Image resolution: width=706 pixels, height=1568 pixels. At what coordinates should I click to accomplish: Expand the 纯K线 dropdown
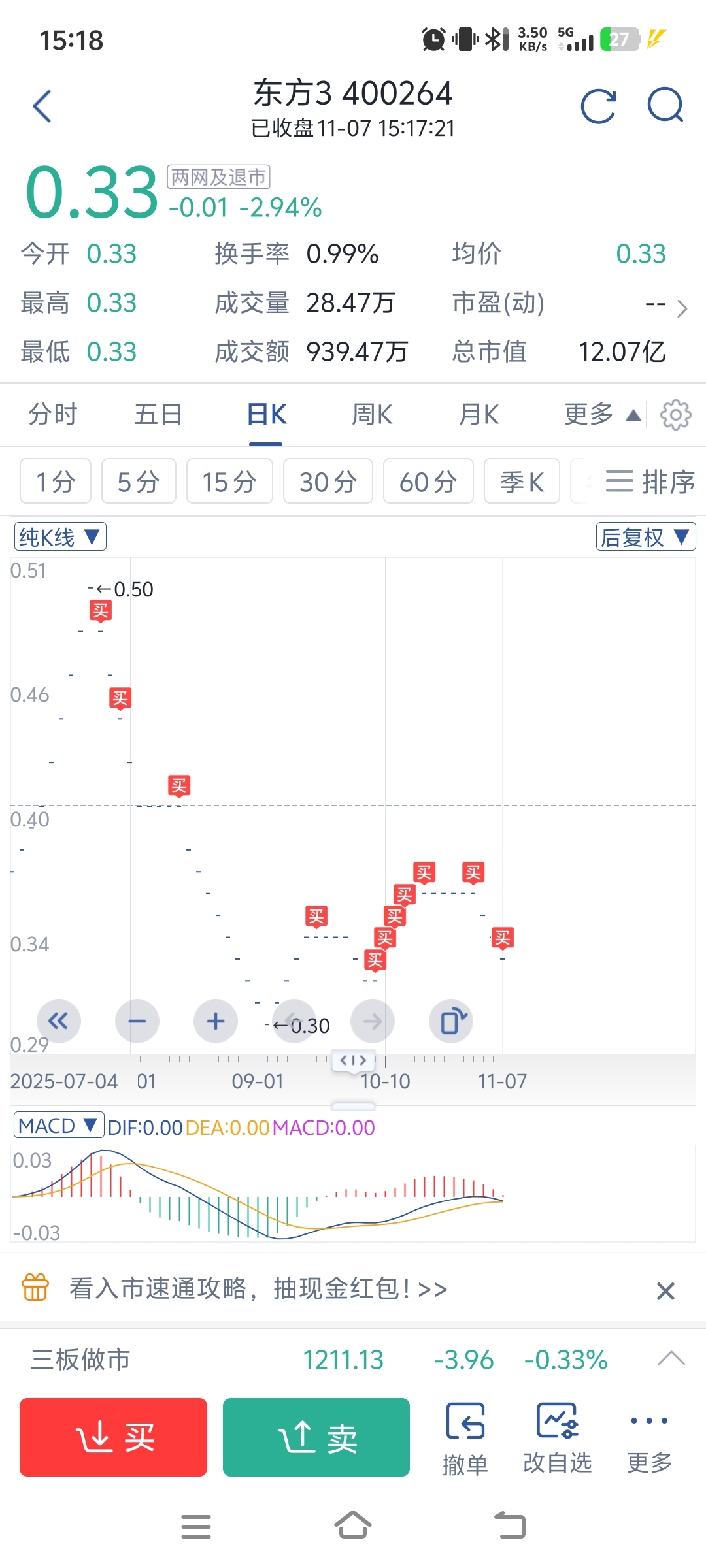60,537
